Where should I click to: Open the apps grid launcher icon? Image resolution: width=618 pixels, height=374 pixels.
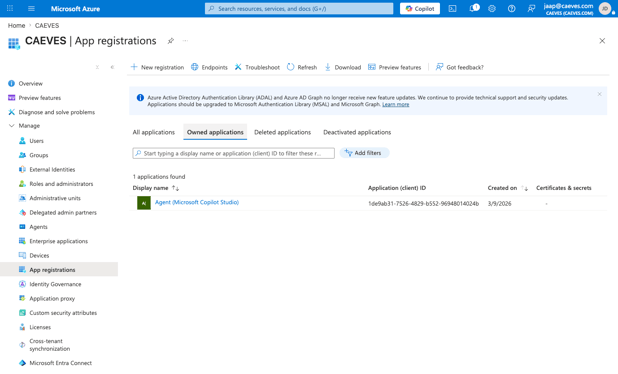[x=10, y=8]
